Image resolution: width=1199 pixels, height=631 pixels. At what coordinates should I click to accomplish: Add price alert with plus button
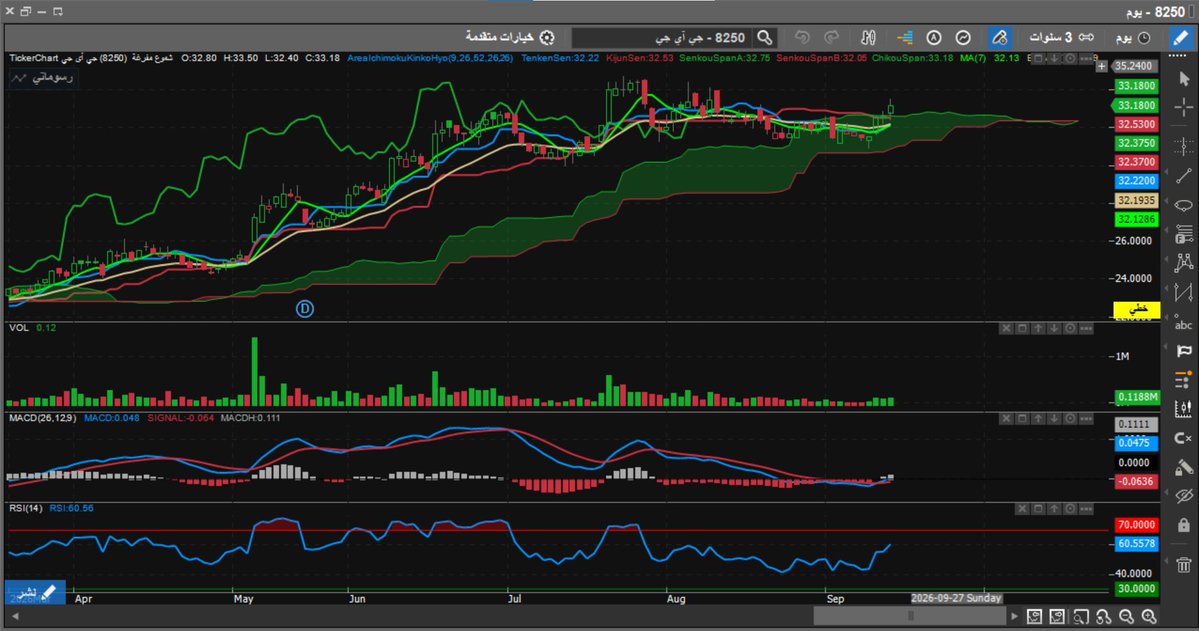click(x=1101, y=67)
